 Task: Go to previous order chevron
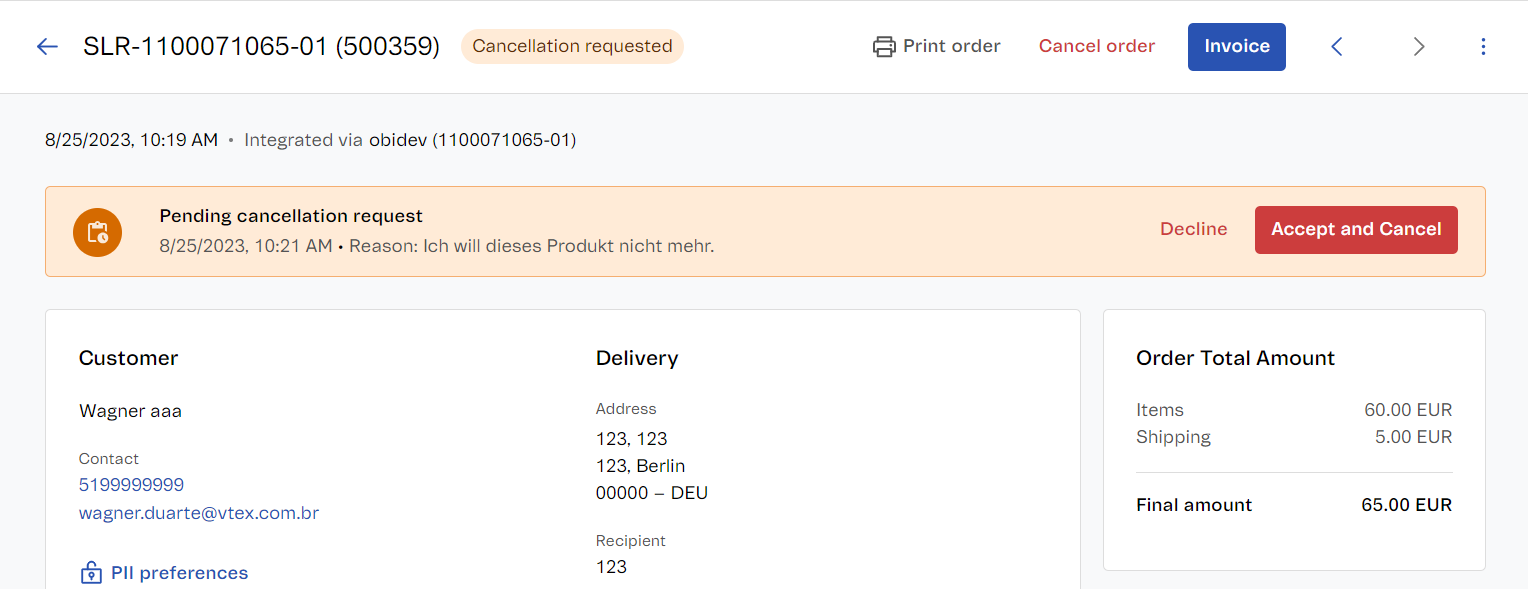(1337, 47)
